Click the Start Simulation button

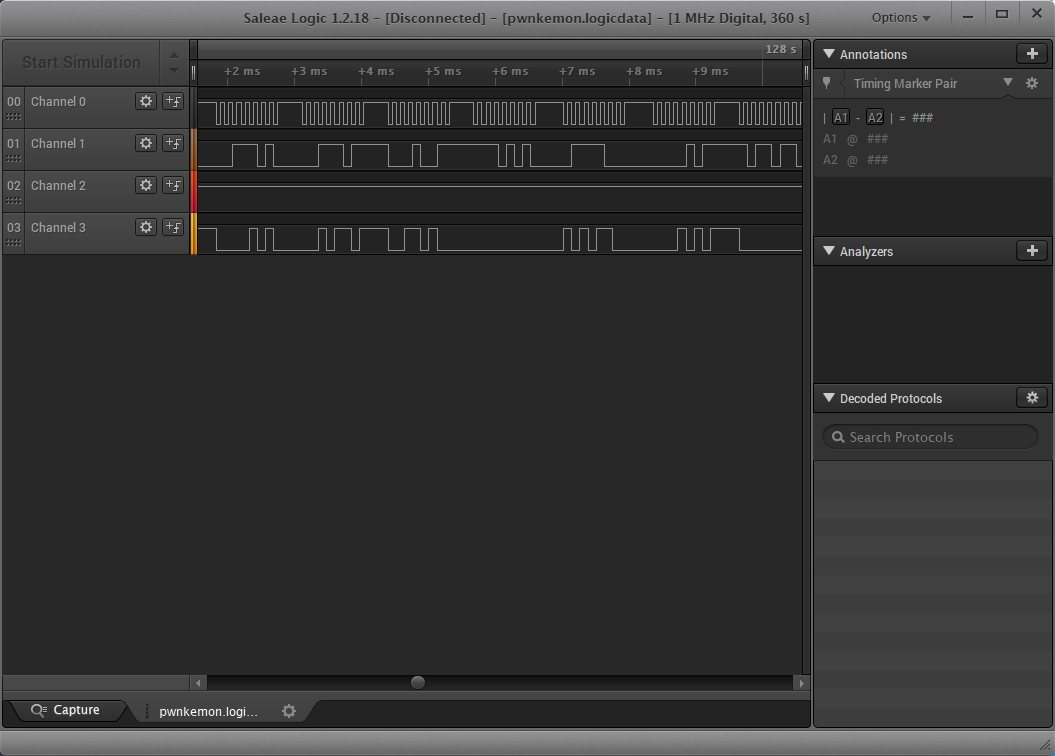tap(81, 62)
